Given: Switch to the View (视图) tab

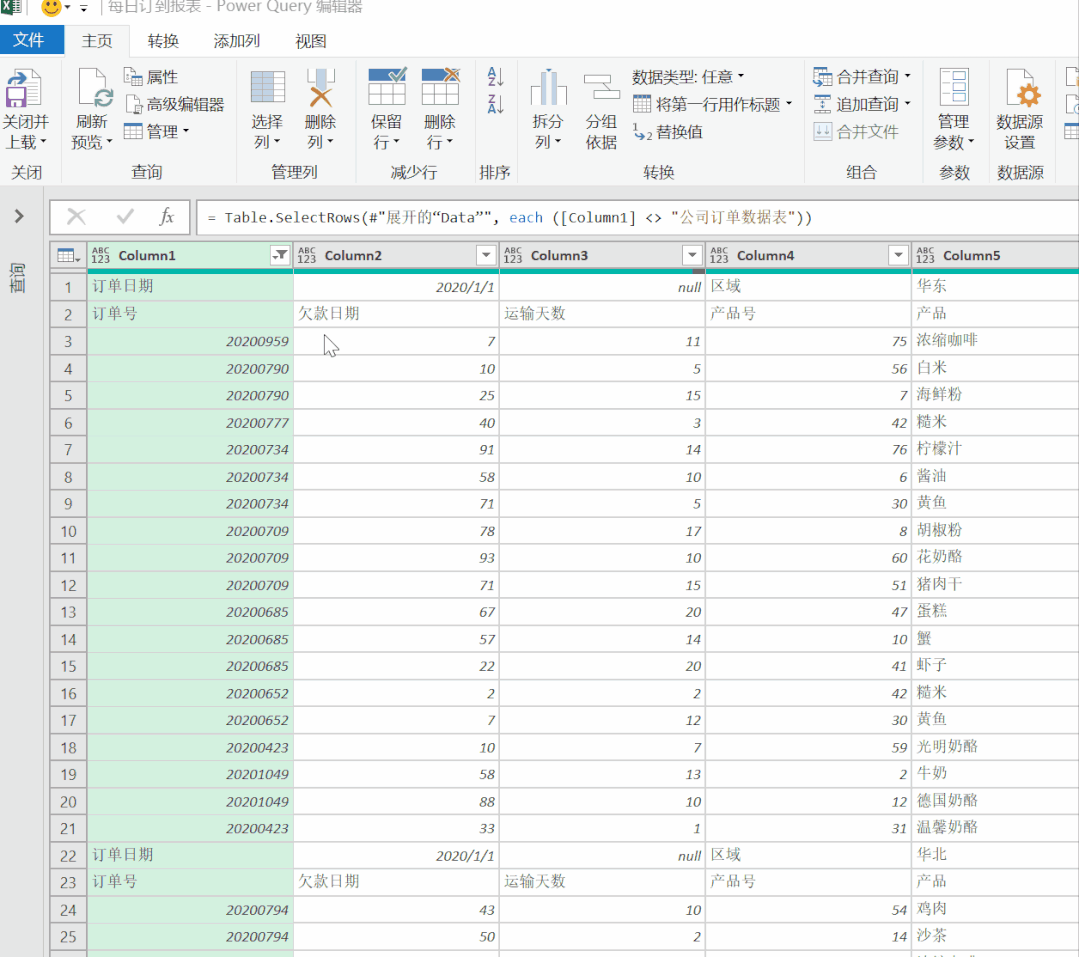Looking at the screenshot, I should 310,41.
